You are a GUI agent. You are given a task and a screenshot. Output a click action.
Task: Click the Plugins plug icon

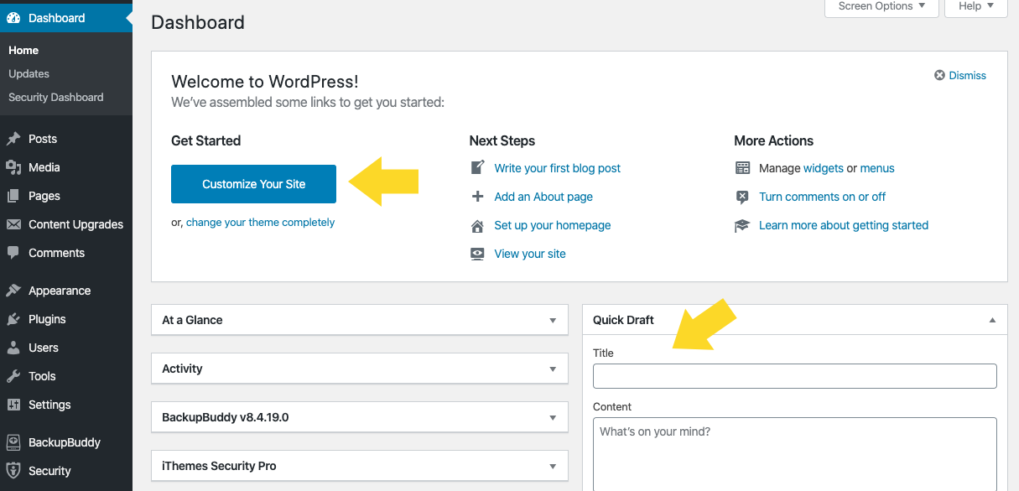(13, 320)
